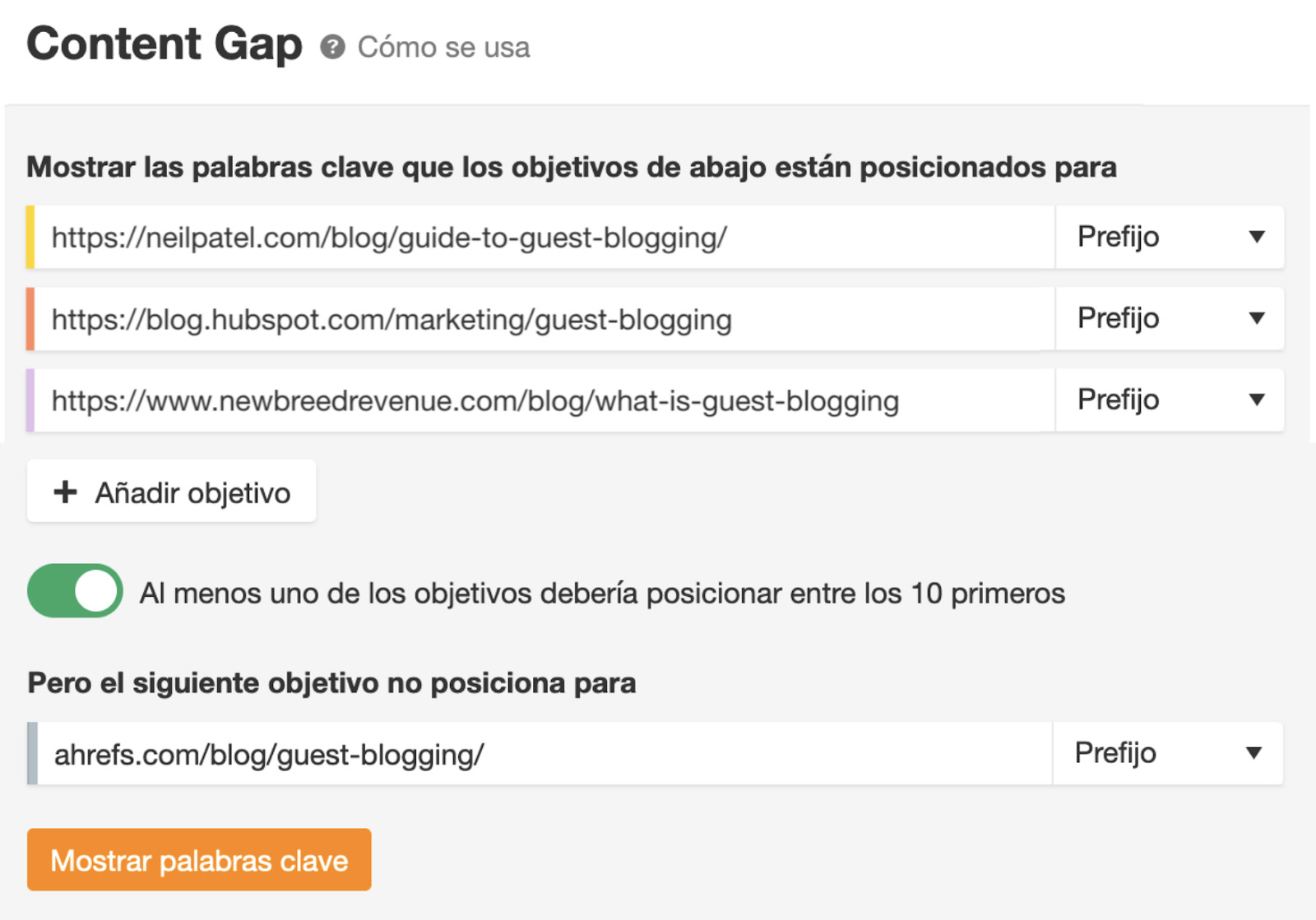The image size is (1316, 920).
Task: Open Prefijo dropdown for the ahrefs.com target
Action: tap(1167, 753)
